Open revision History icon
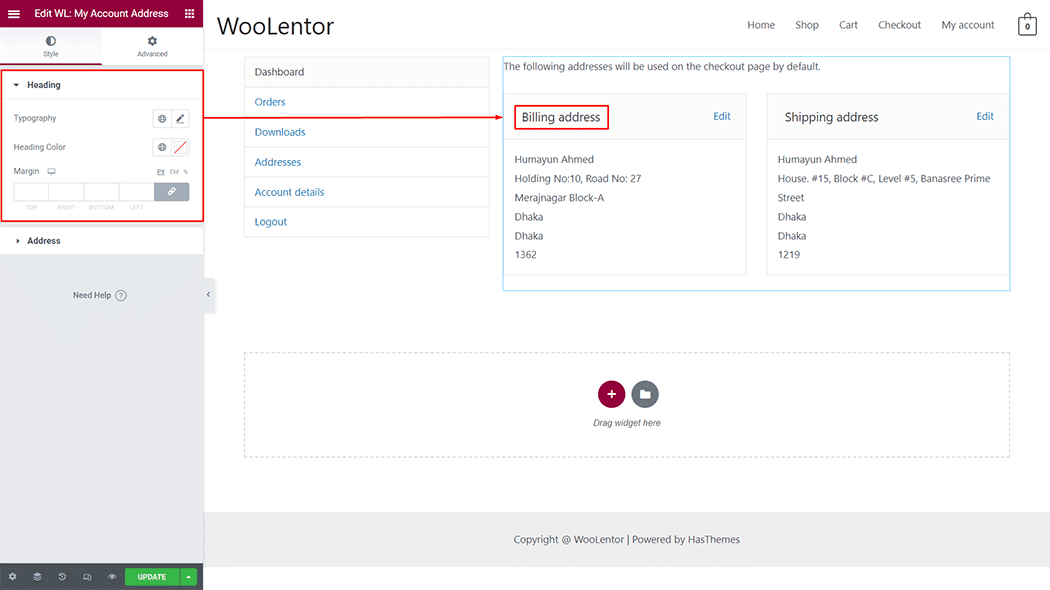 tap(62, 577)
